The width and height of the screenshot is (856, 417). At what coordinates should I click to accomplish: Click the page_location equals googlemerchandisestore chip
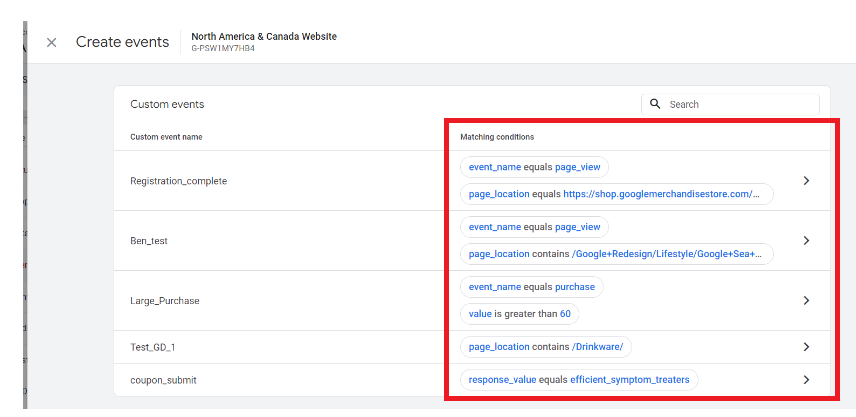(617, 194)
